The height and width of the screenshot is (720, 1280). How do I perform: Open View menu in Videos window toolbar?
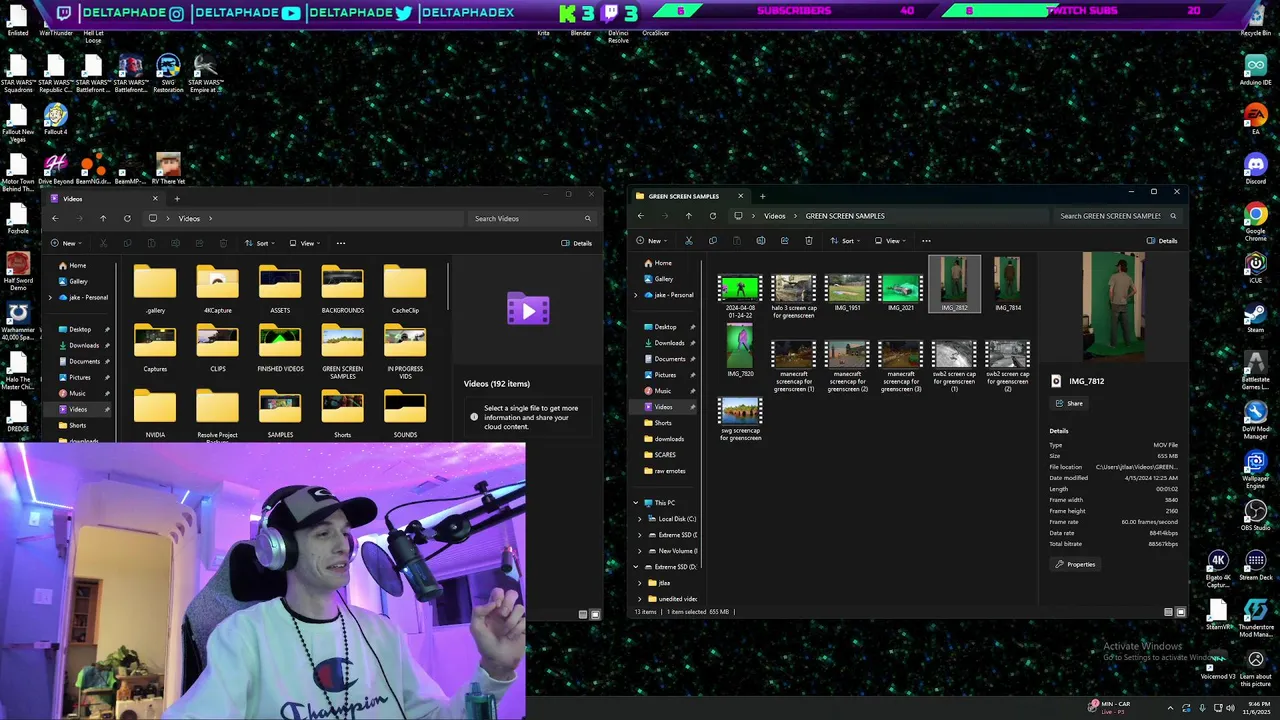click(x=304, y=243)
